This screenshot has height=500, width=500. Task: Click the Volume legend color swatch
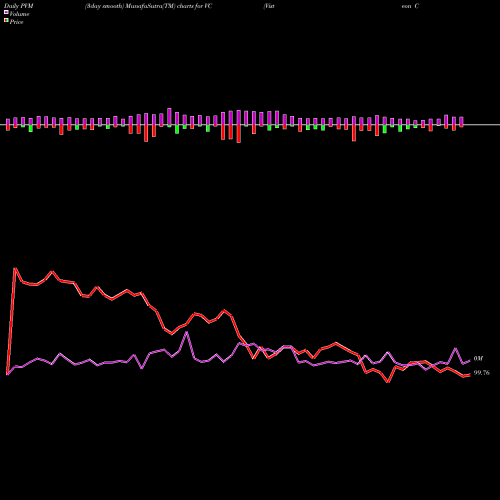pos(6,12)
